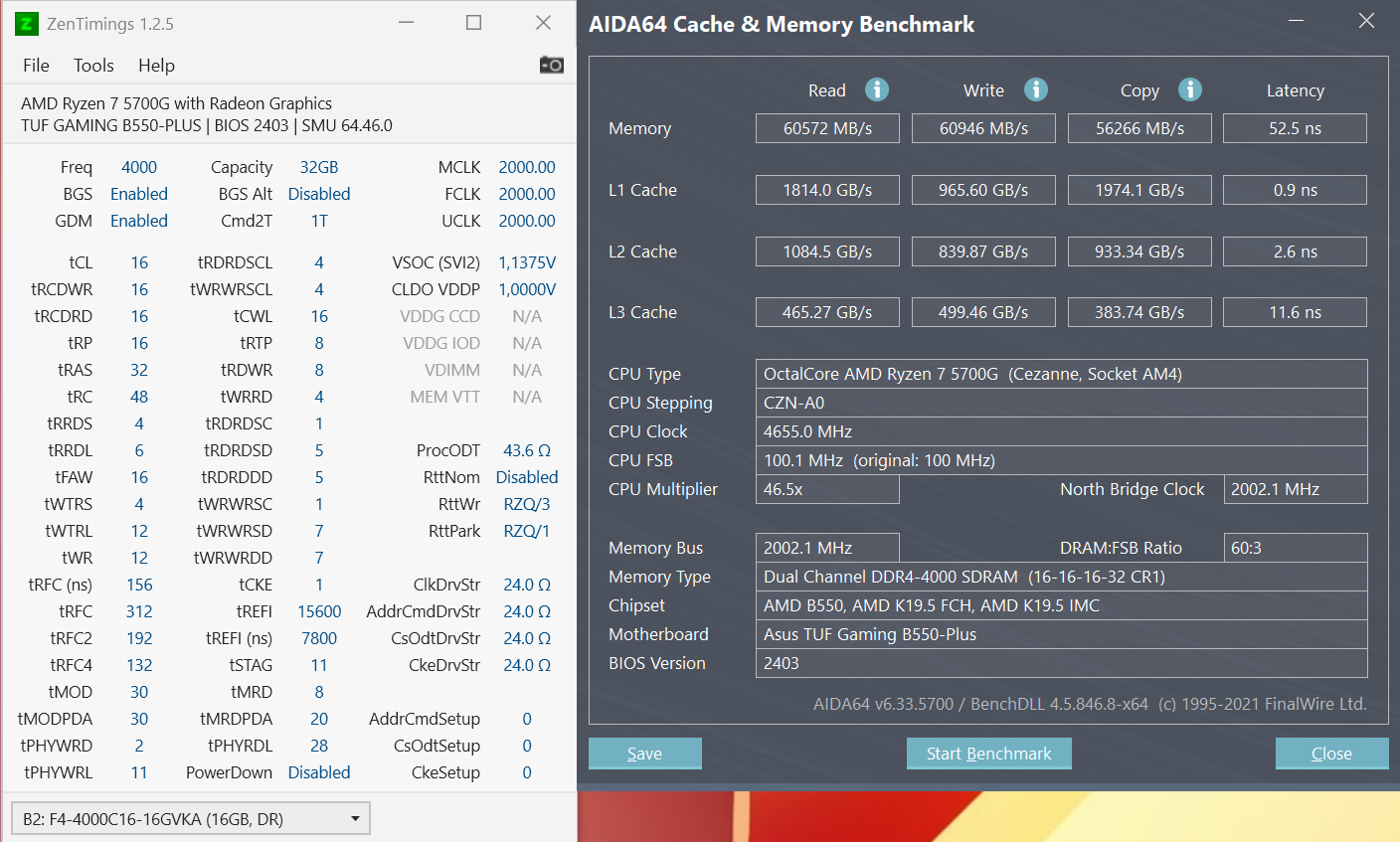Click the RttWr value RZQ/3
Viewport: 1400px width, 842px height.
point(527,504)
